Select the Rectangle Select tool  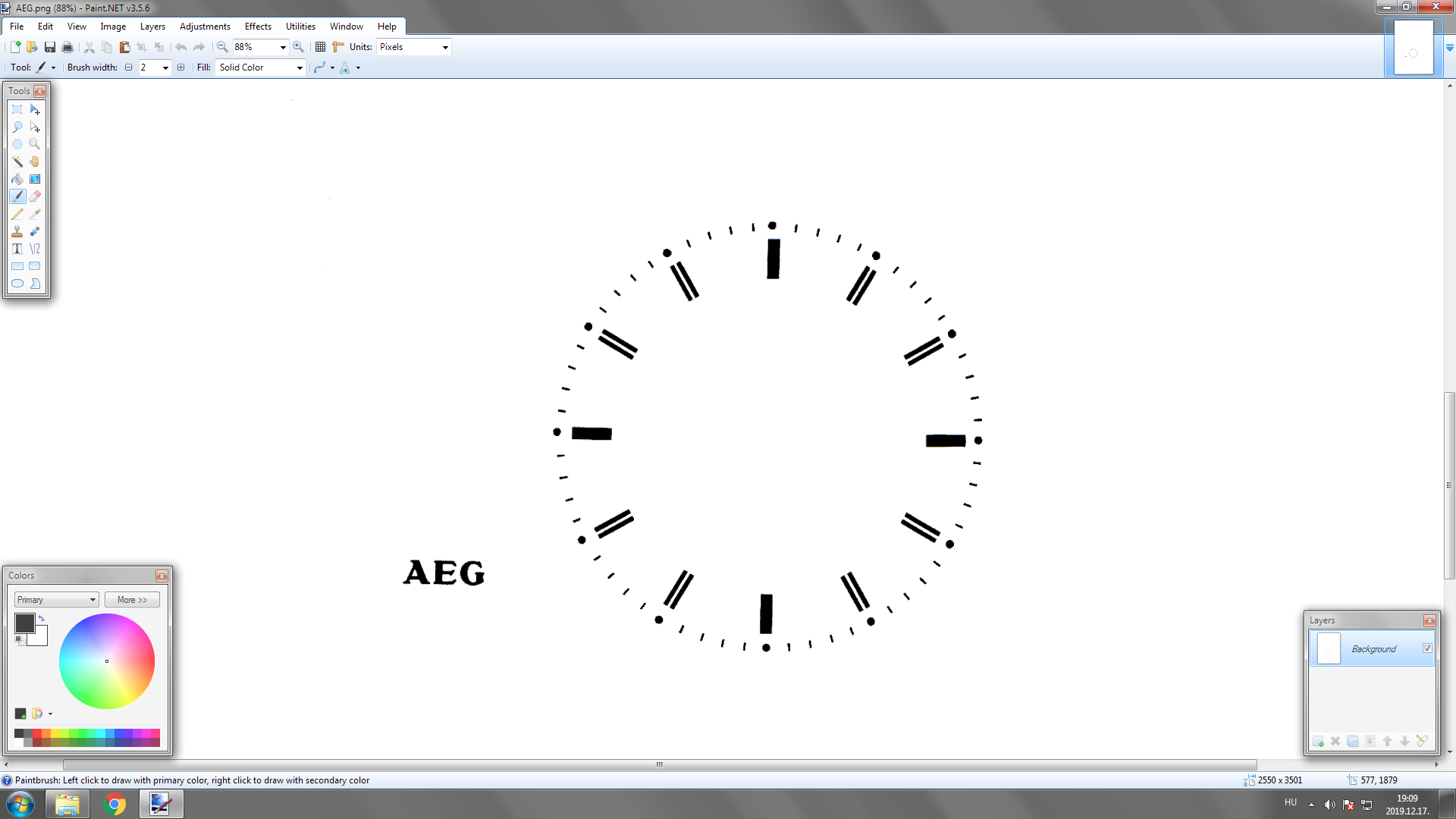pyautogui.click(x=17, y=109)
